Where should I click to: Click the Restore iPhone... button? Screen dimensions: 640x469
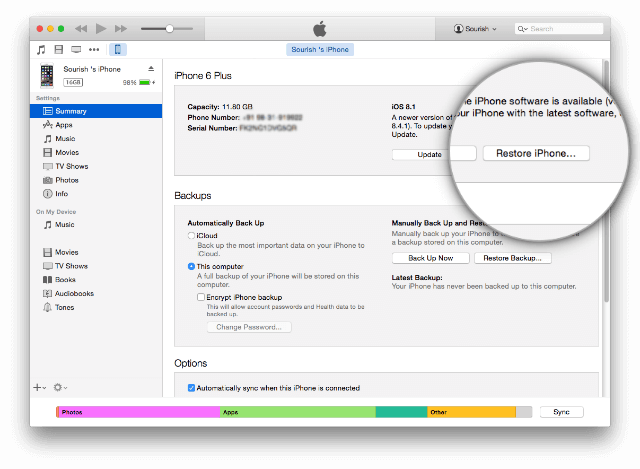(x=536, y=153)
